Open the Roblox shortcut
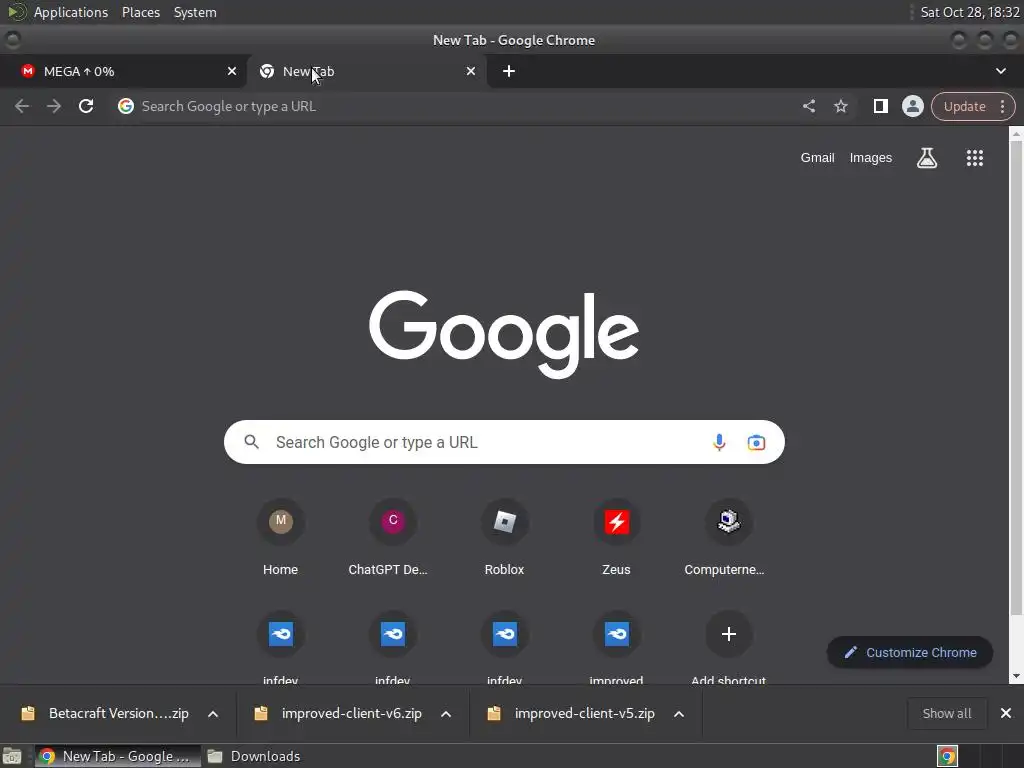 504,539
